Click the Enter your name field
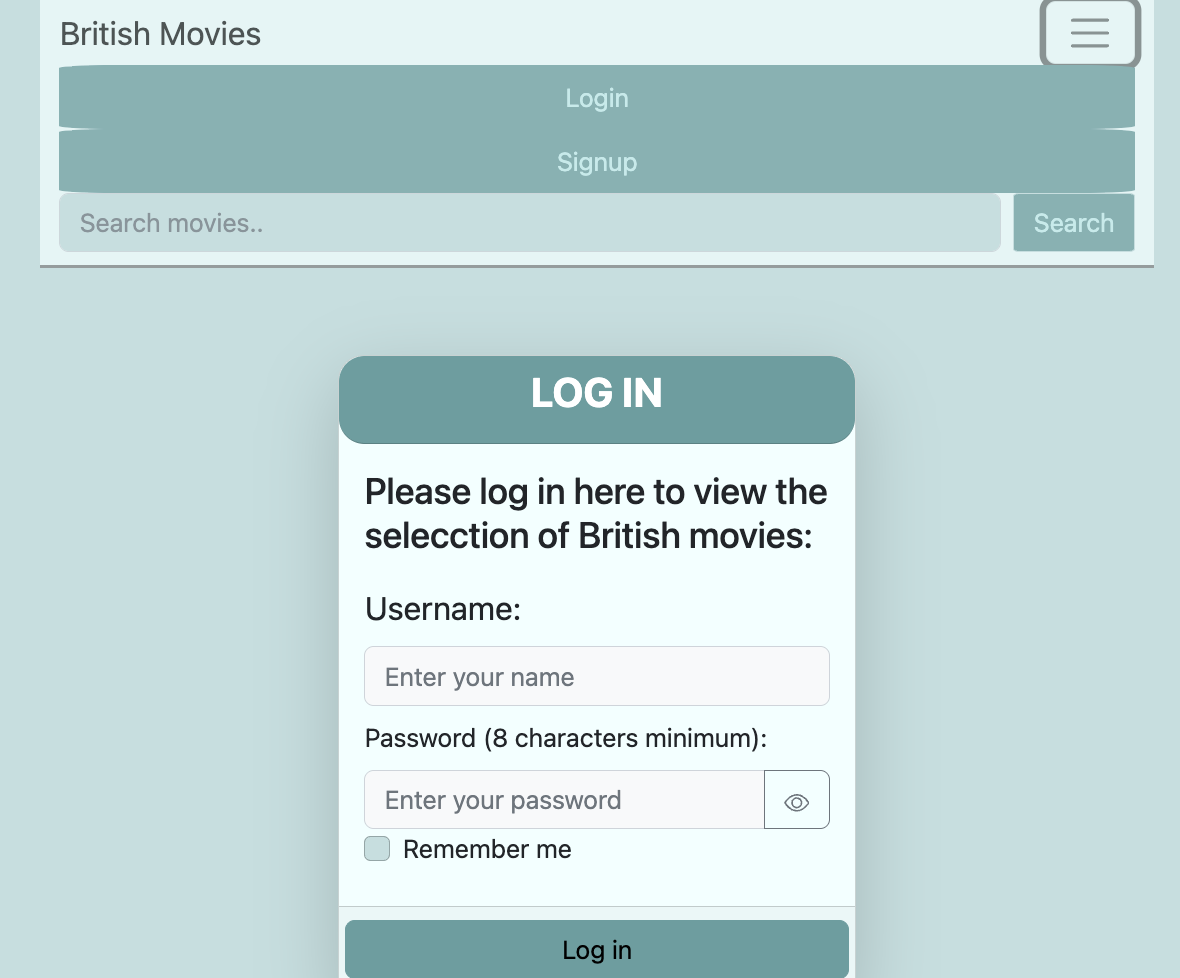 click(597, 676)
